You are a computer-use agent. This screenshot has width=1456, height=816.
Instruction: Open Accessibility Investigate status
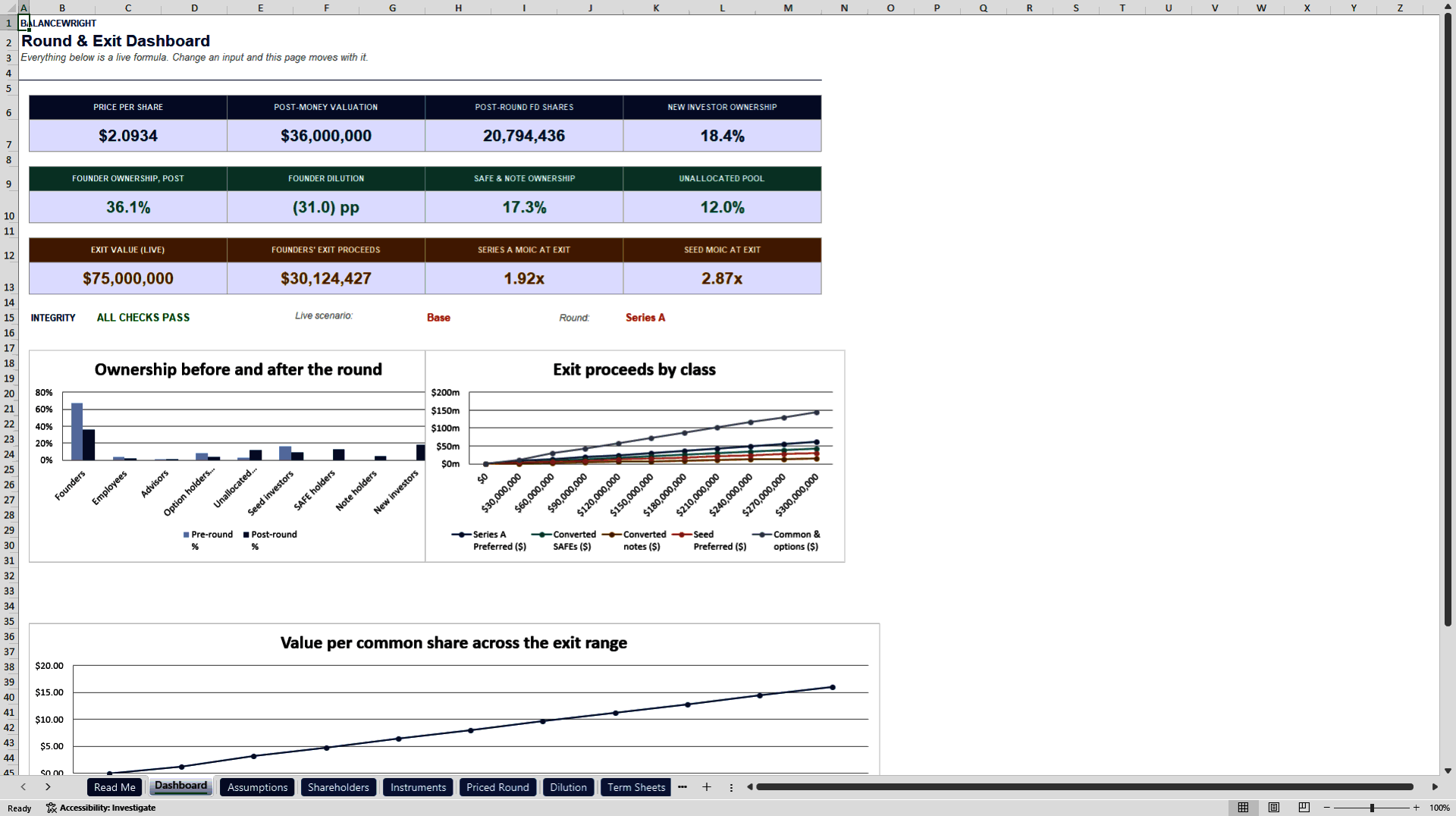[101, 808]
